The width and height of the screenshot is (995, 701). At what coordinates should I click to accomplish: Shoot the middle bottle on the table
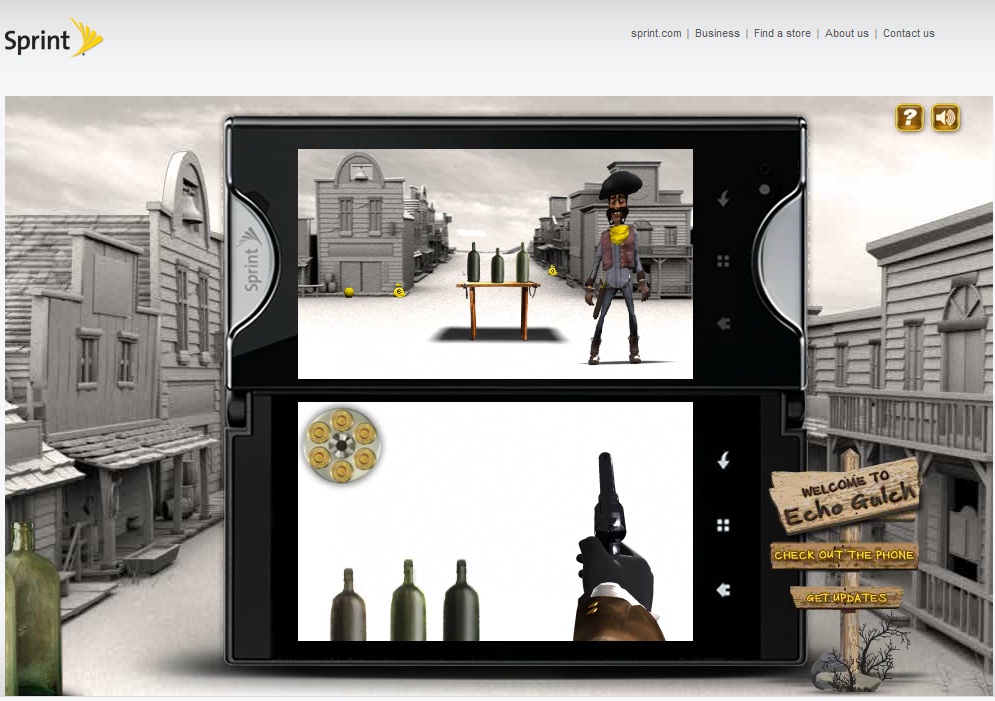pos(497,265)
